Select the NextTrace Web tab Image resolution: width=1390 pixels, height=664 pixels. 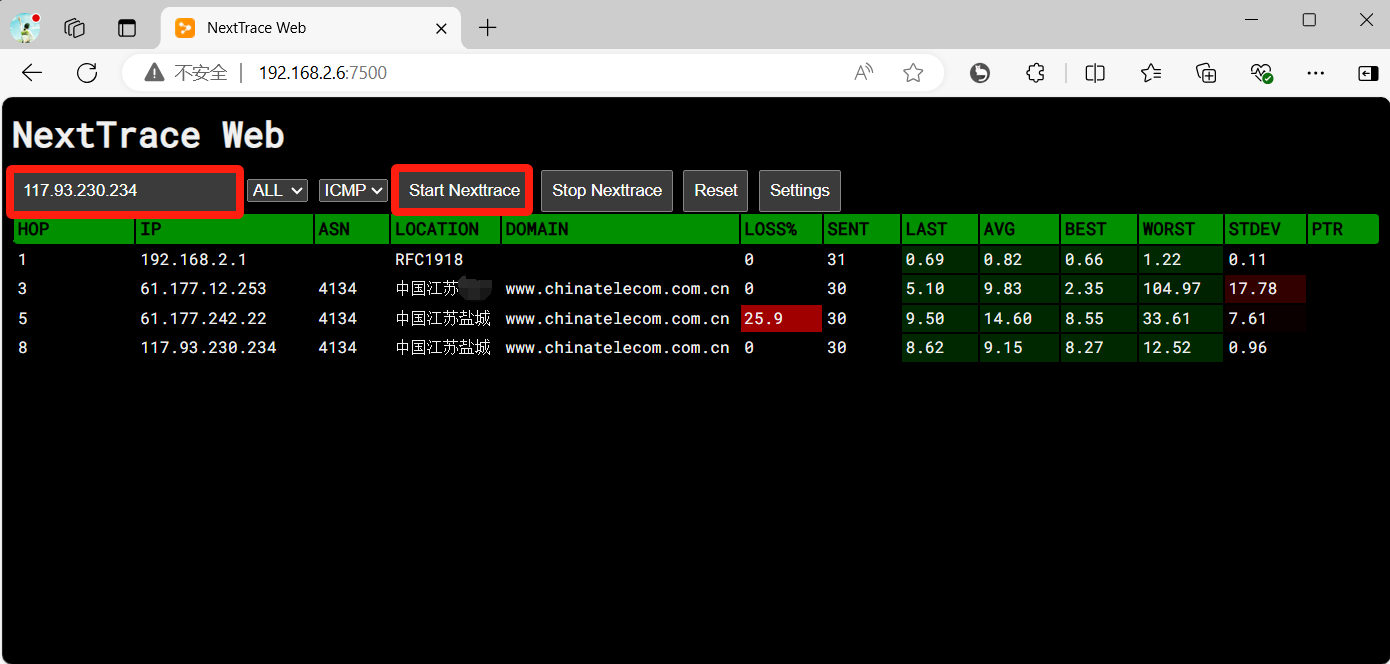[300, 28]
